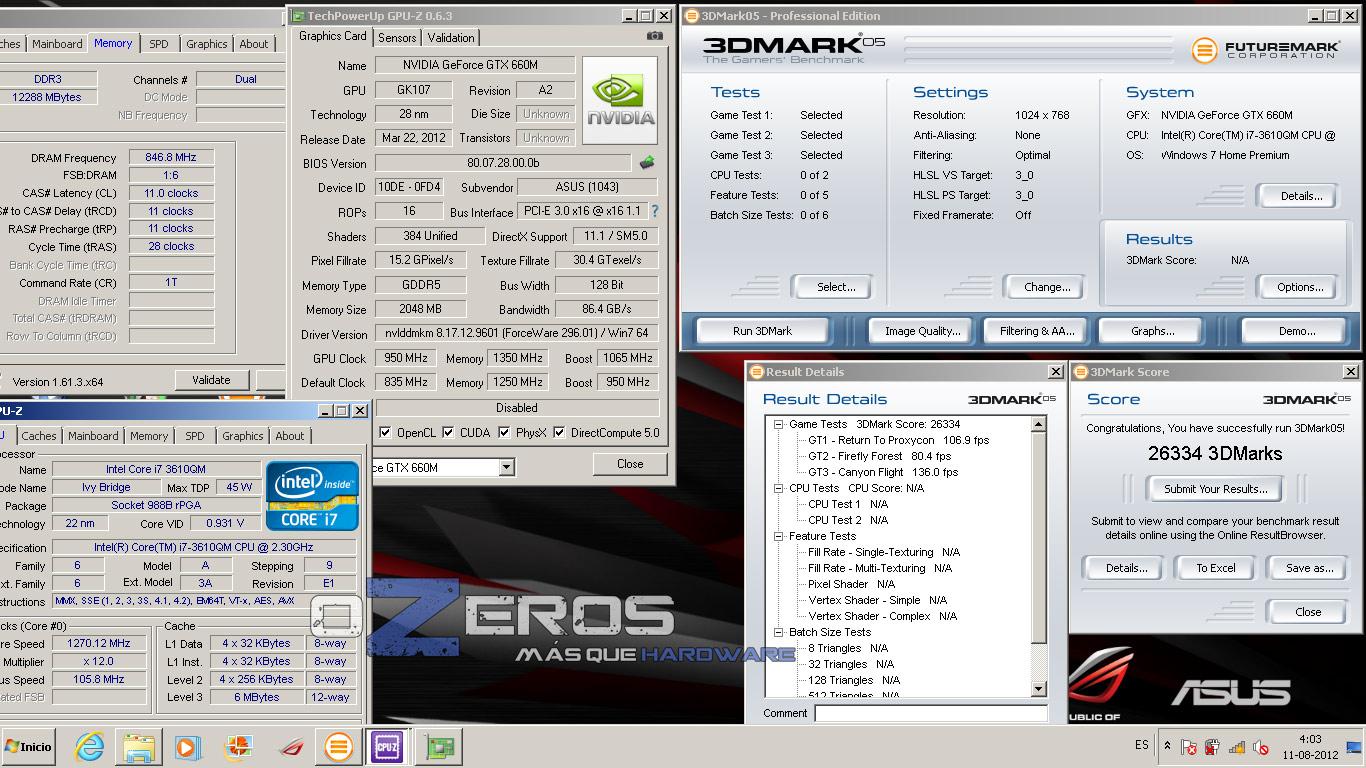Toggle the OpenCL checkbox in GPU-Z
This screenshot has width=1366, height=768.
pos(385,433)
